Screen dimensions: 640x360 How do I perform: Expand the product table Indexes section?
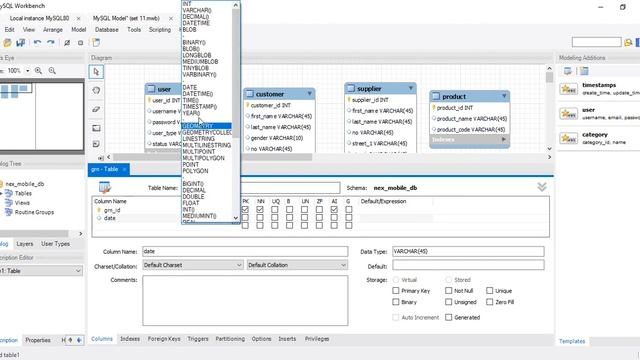pyautogui.click(x=504, y=140)
